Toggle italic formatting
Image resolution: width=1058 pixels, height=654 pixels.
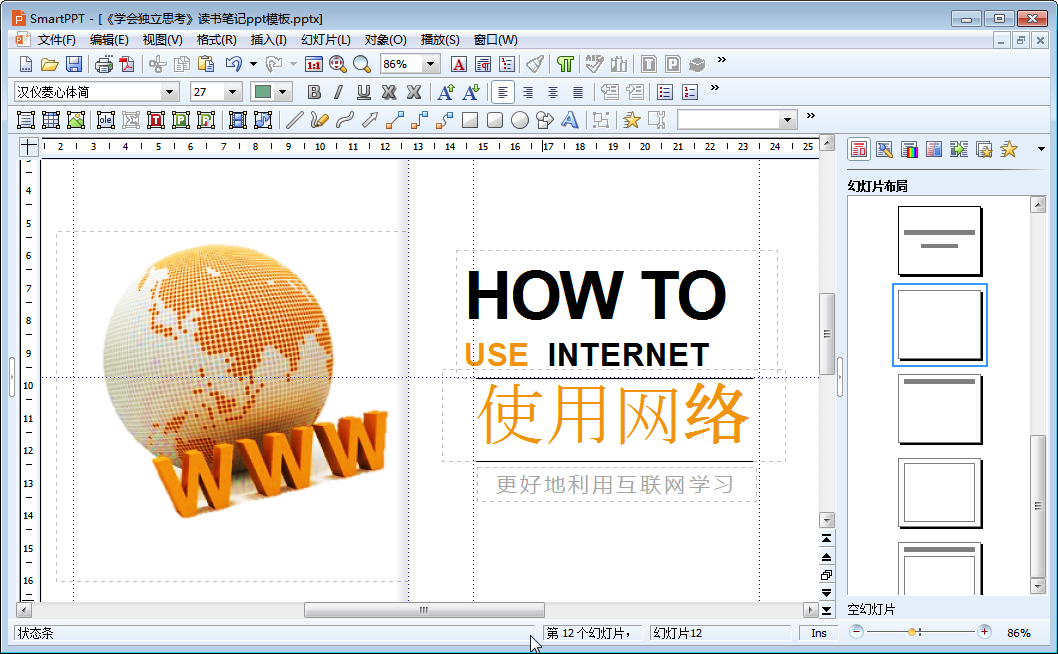click(x=339, y=92)
